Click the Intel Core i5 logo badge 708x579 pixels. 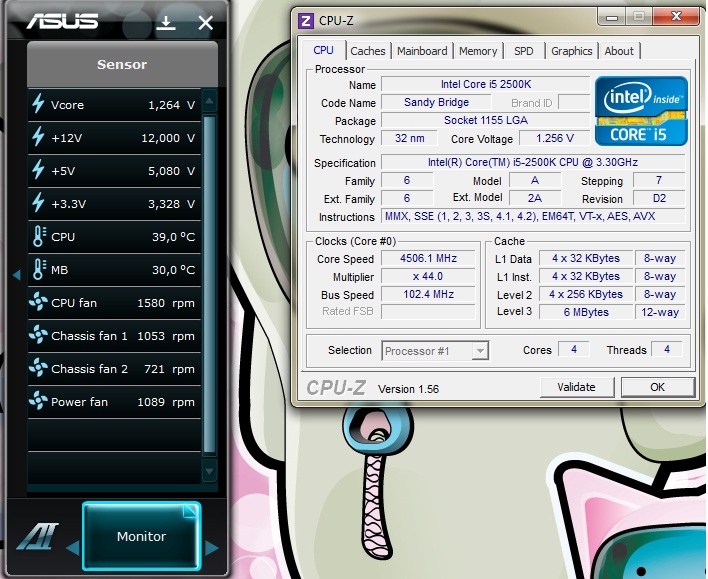point(641,111)
